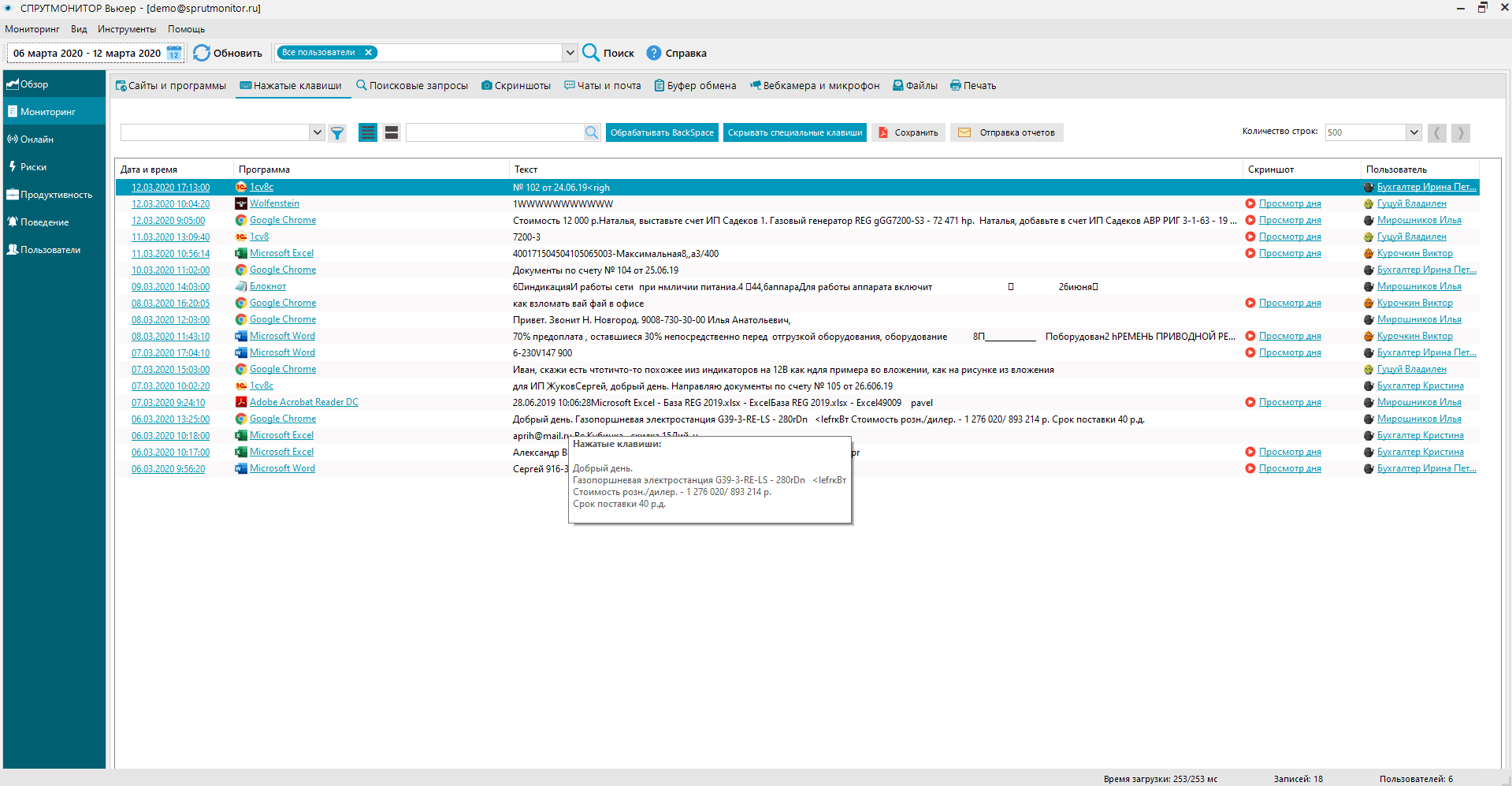This screenshot has height=786, width=1512.
Task: Open the Помощь menu
Action: point(186,29)
